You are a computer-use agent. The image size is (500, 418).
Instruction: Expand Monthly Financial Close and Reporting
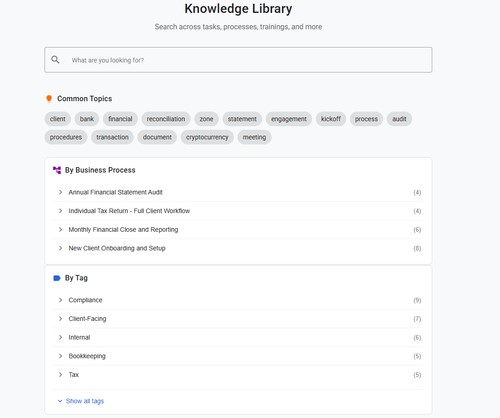tap(238, 230)
